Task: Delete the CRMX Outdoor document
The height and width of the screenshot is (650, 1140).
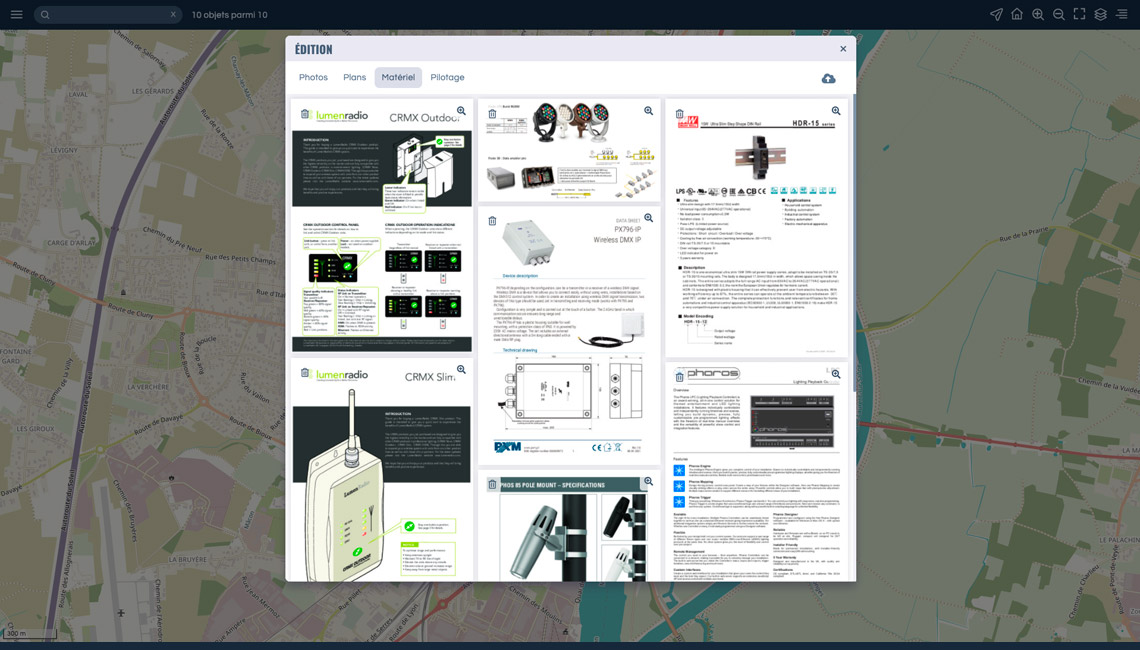Action: pos(305,114)
